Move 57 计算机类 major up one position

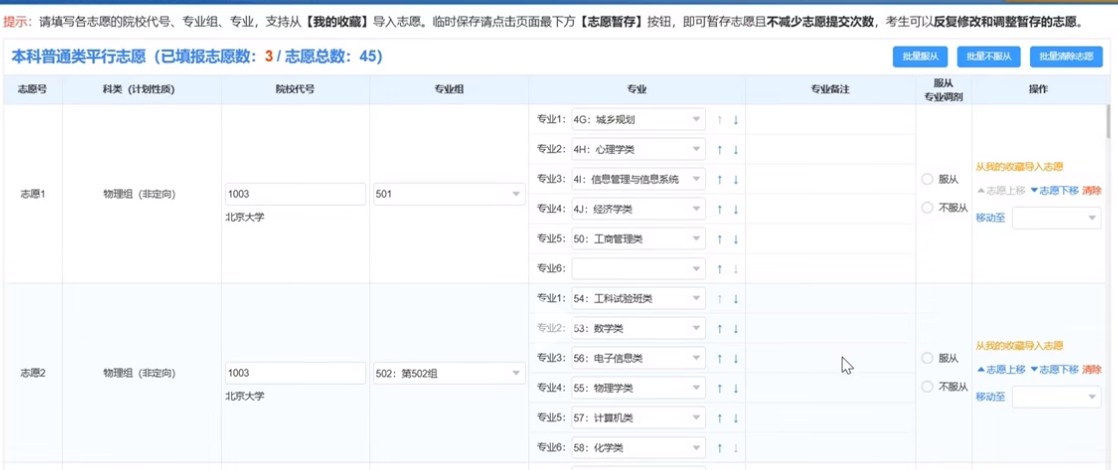click(718, 418)
